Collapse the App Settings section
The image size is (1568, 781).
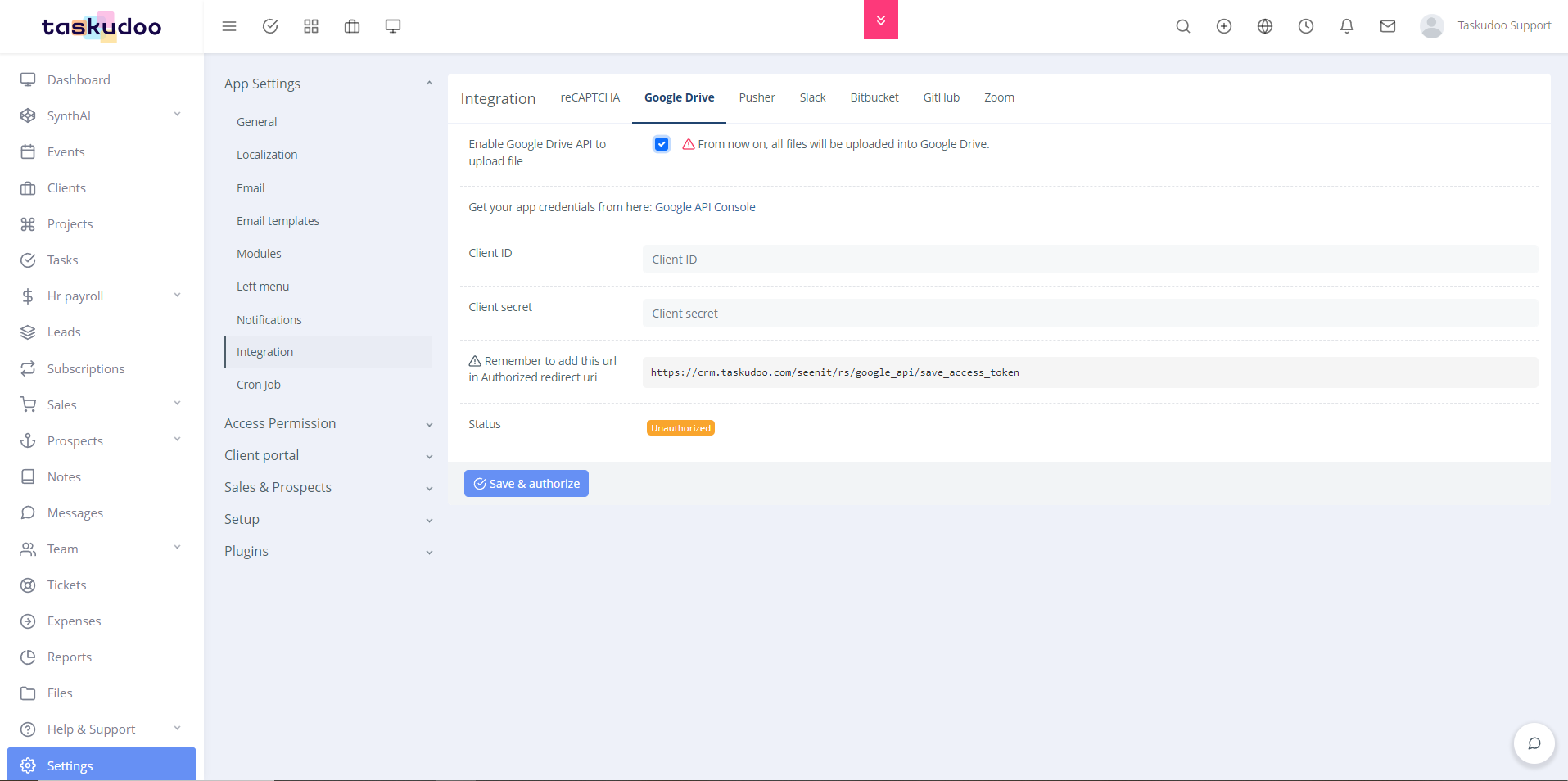pos(328,84)
